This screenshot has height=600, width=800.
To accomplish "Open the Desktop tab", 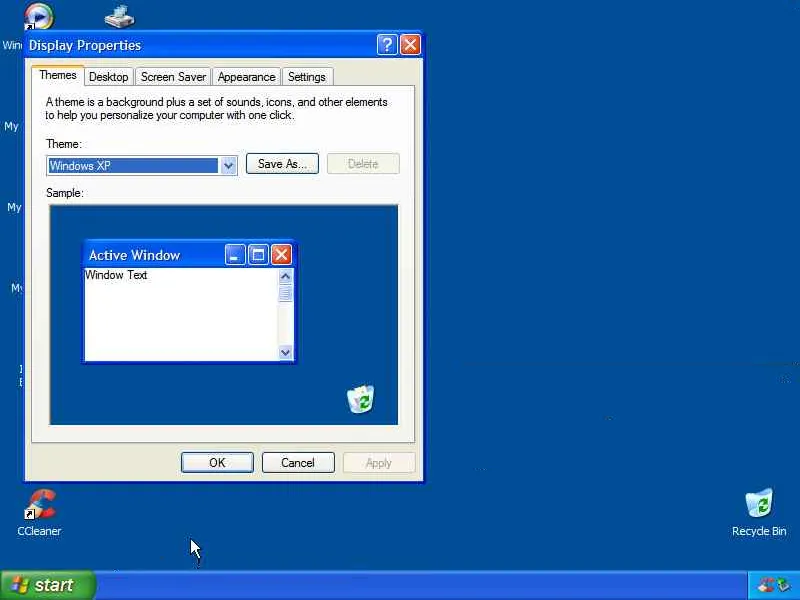I will (x=109, y=77).
